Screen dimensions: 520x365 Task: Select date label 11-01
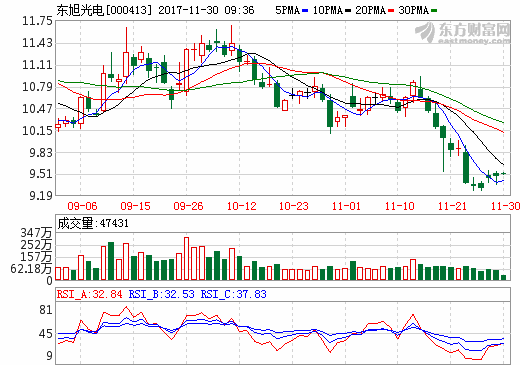[346, 206]
